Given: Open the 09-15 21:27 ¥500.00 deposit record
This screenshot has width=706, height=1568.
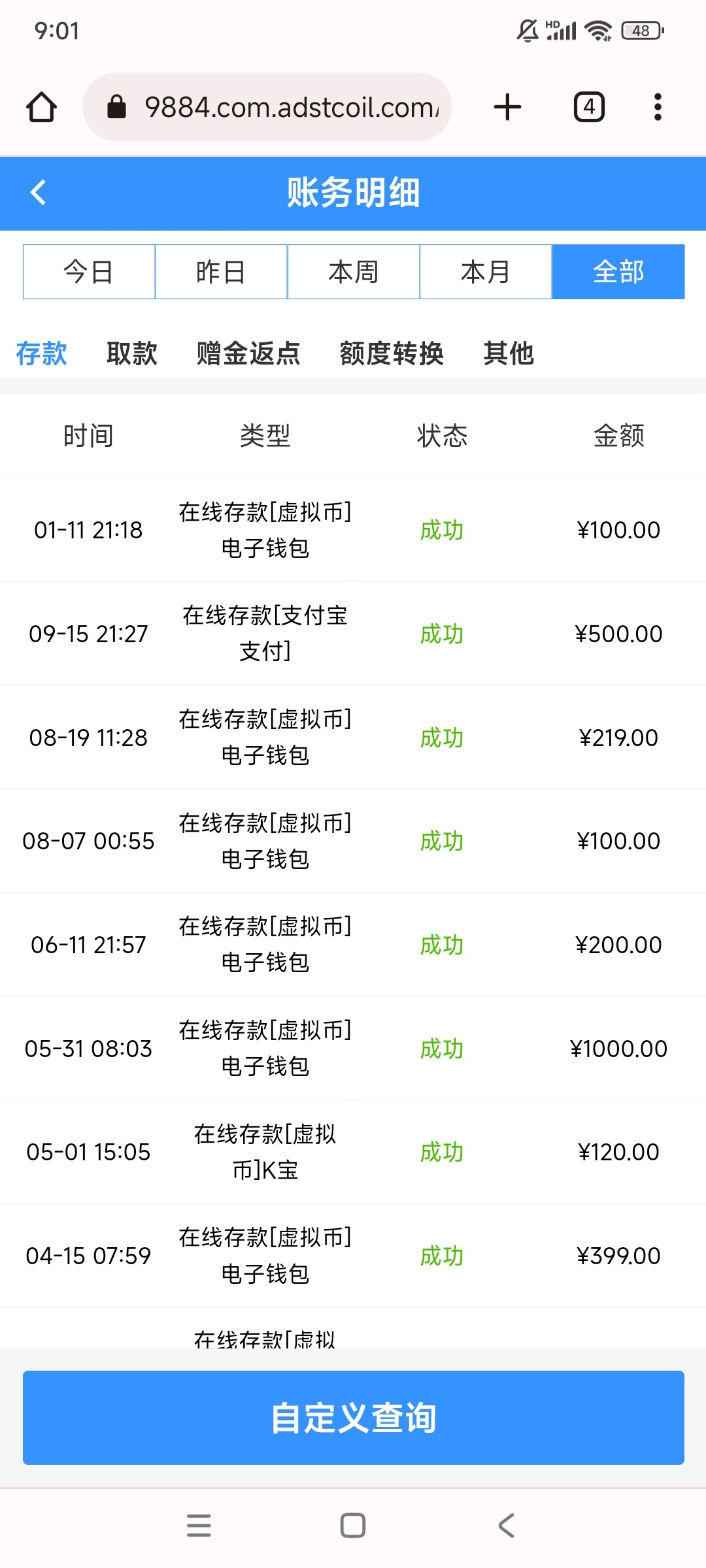Looking at the screenshot, I should (353, 633).
